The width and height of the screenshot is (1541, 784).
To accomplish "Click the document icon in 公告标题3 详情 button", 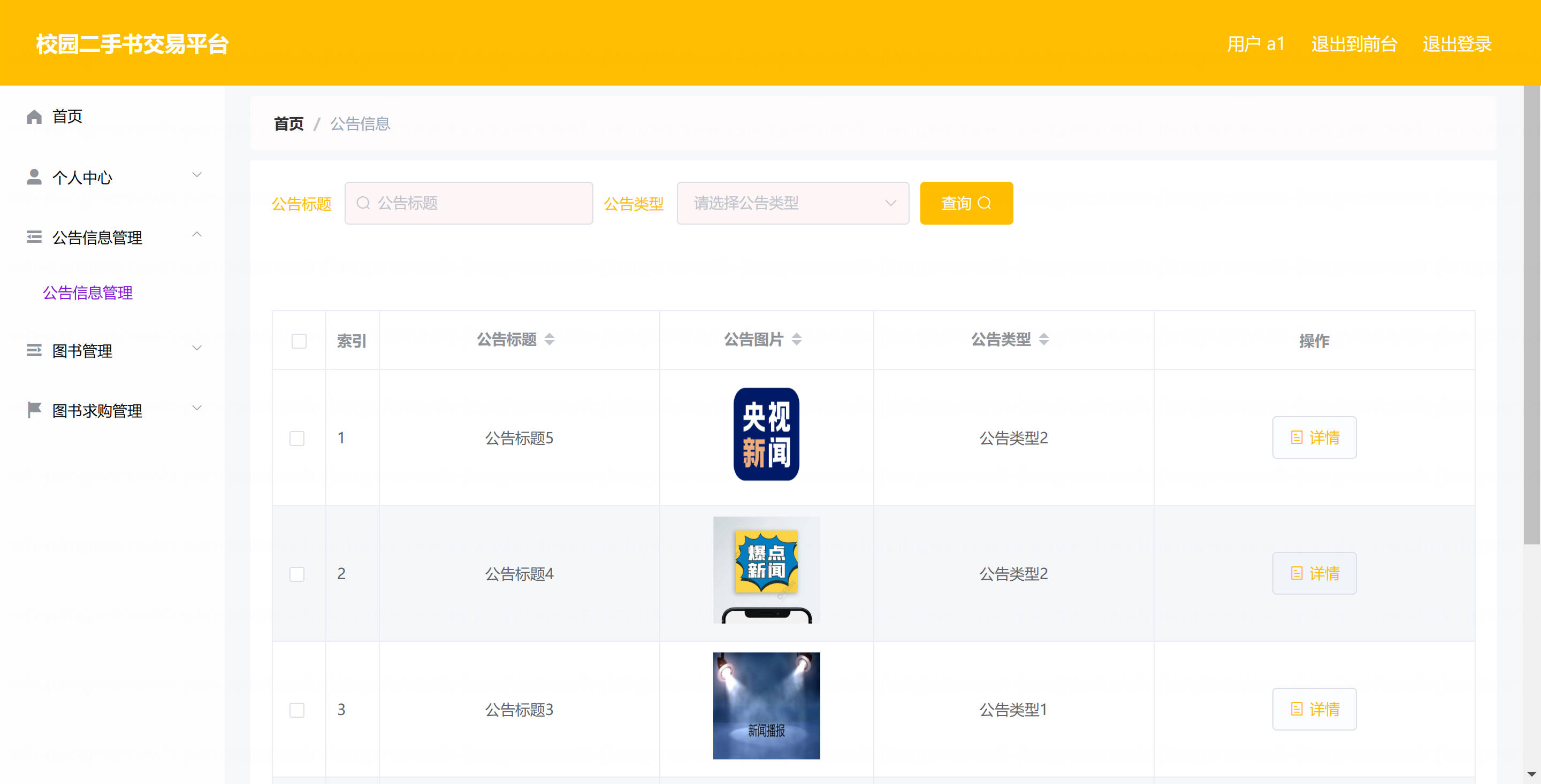I will coord(1296,709).
